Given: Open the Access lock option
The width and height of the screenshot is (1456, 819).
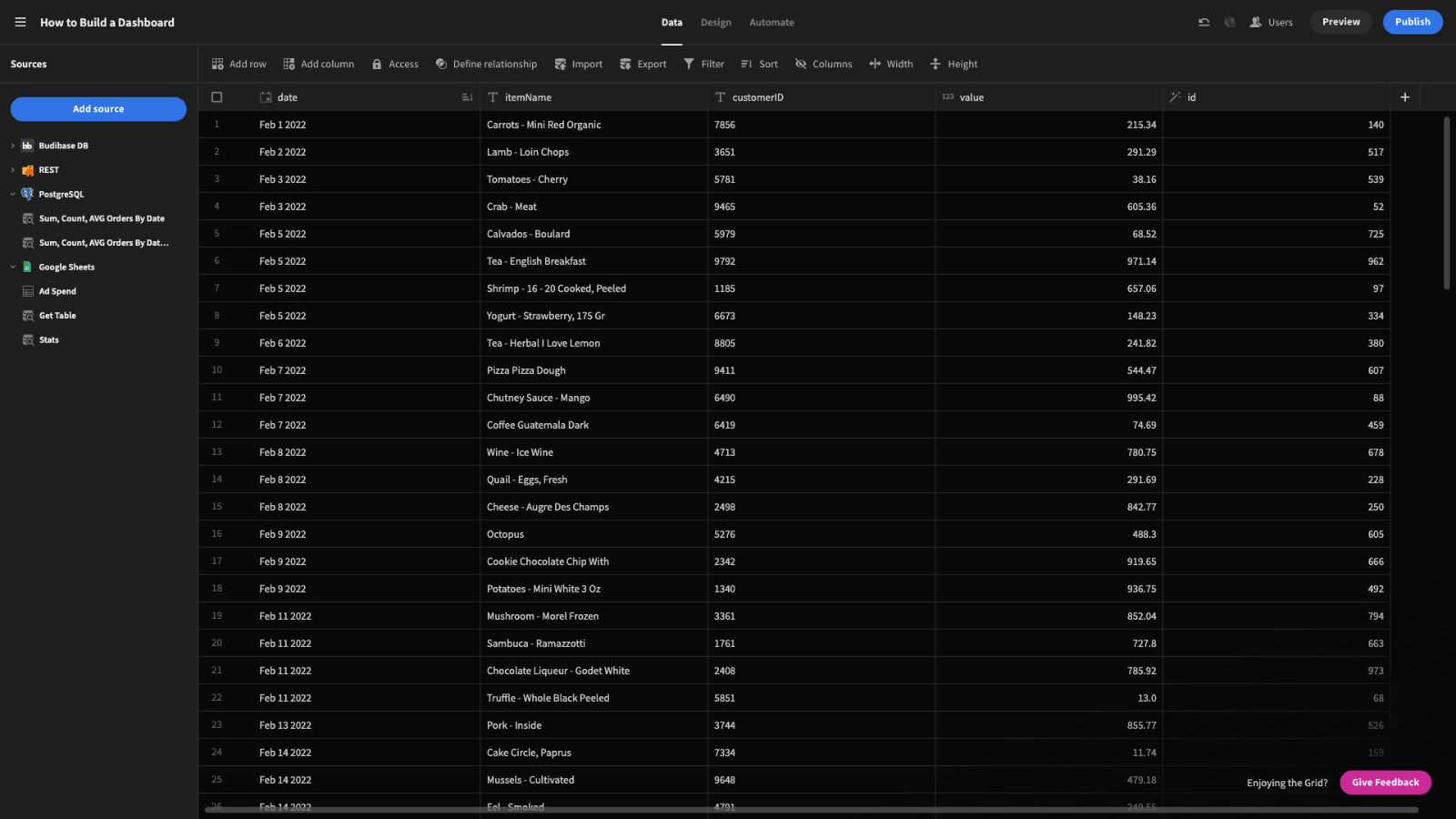Looking at the screenshot, I should pyautogui.click(x=395, y=64).
